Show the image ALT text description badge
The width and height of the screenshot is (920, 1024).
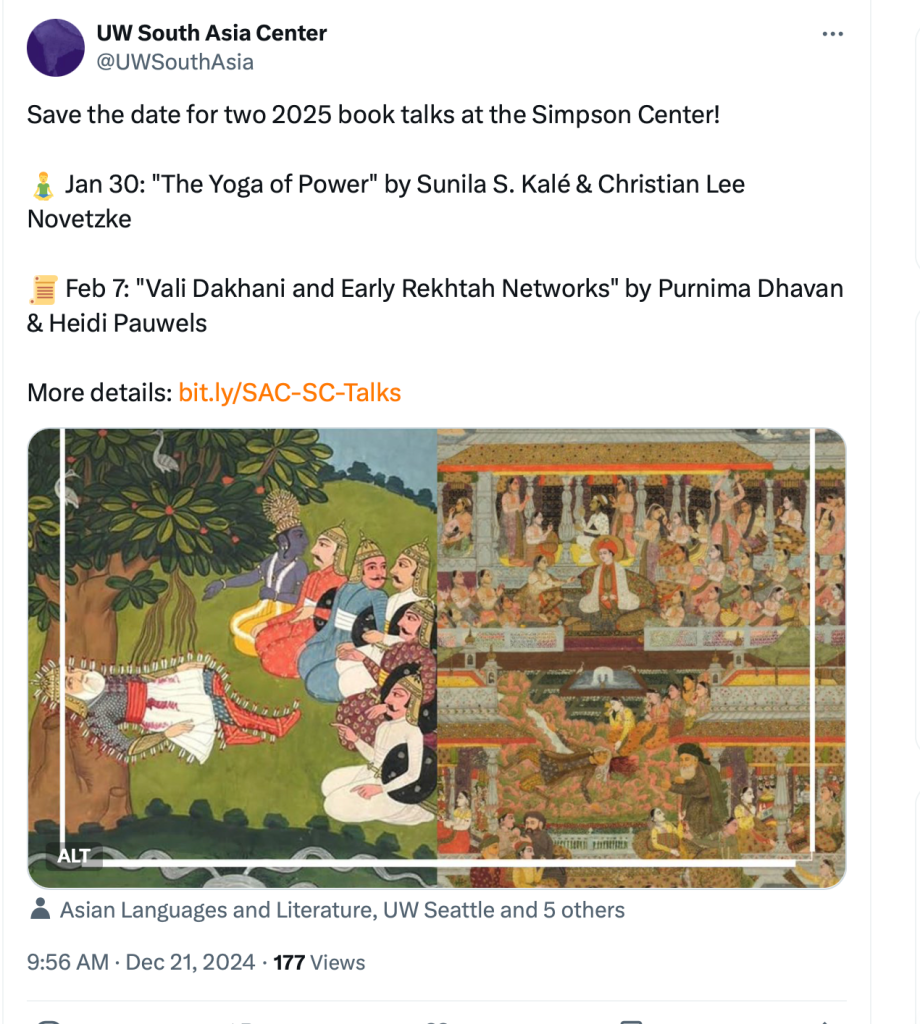click(x=74, y=855)
